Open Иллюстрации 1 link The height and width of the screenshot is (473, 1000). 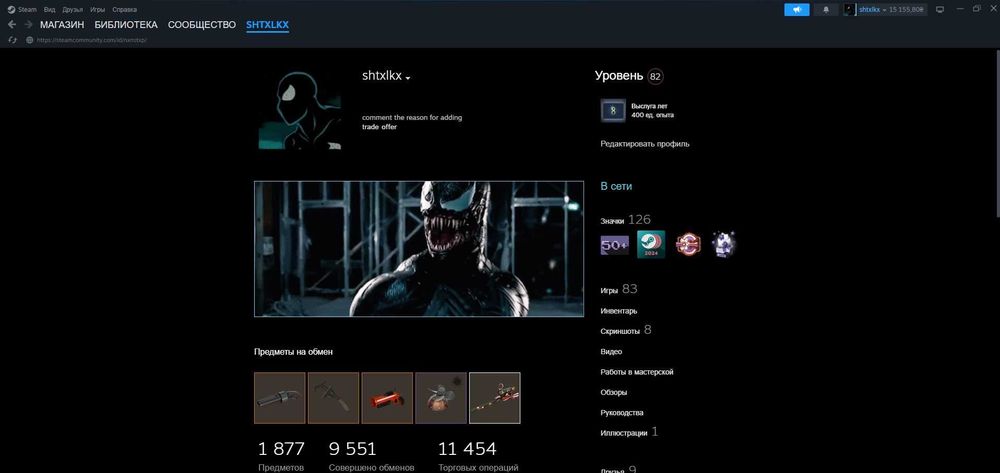point(629,432)
